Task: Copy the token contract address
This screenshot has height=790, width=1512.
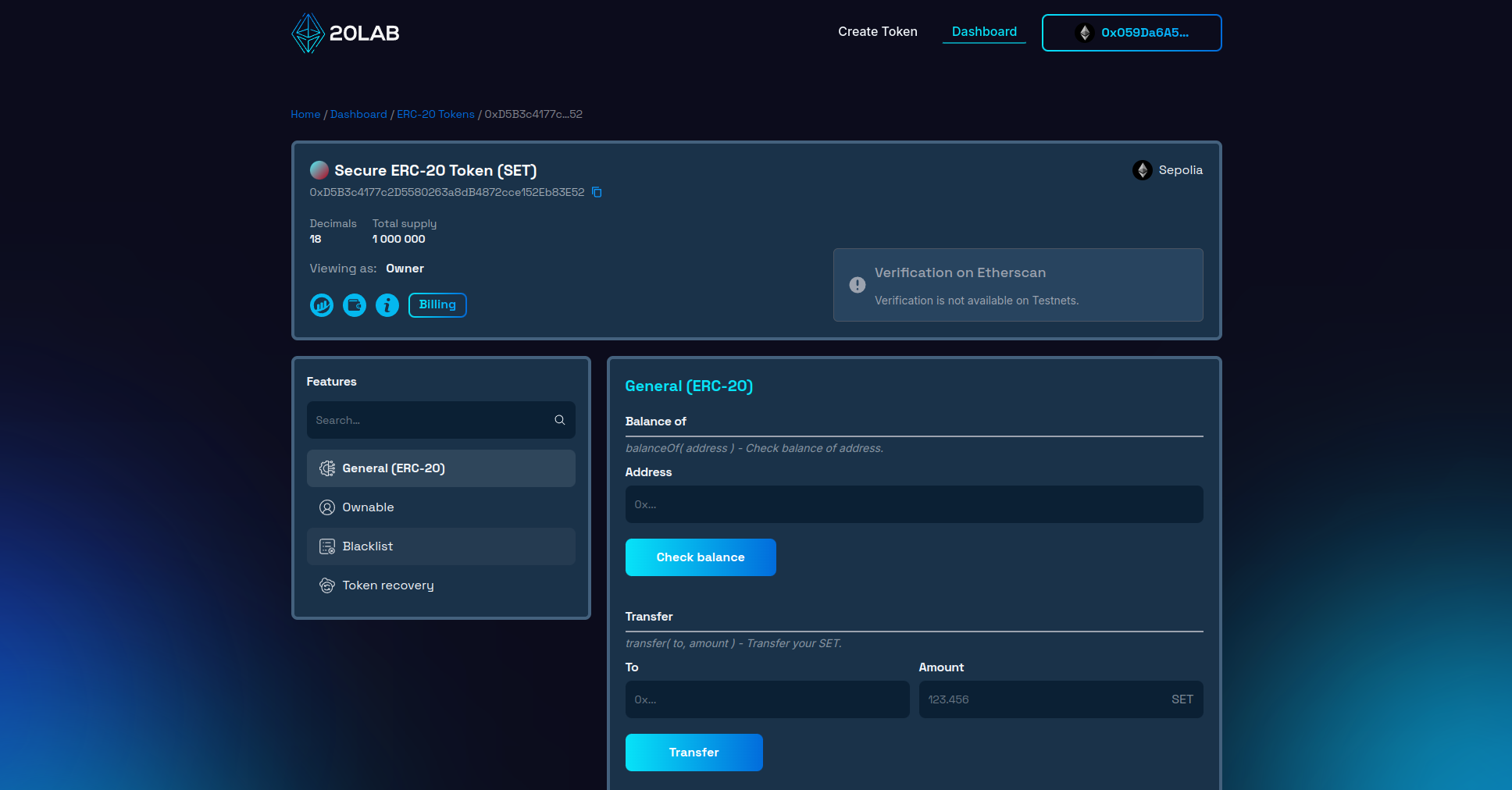Action: pos(597,192)
